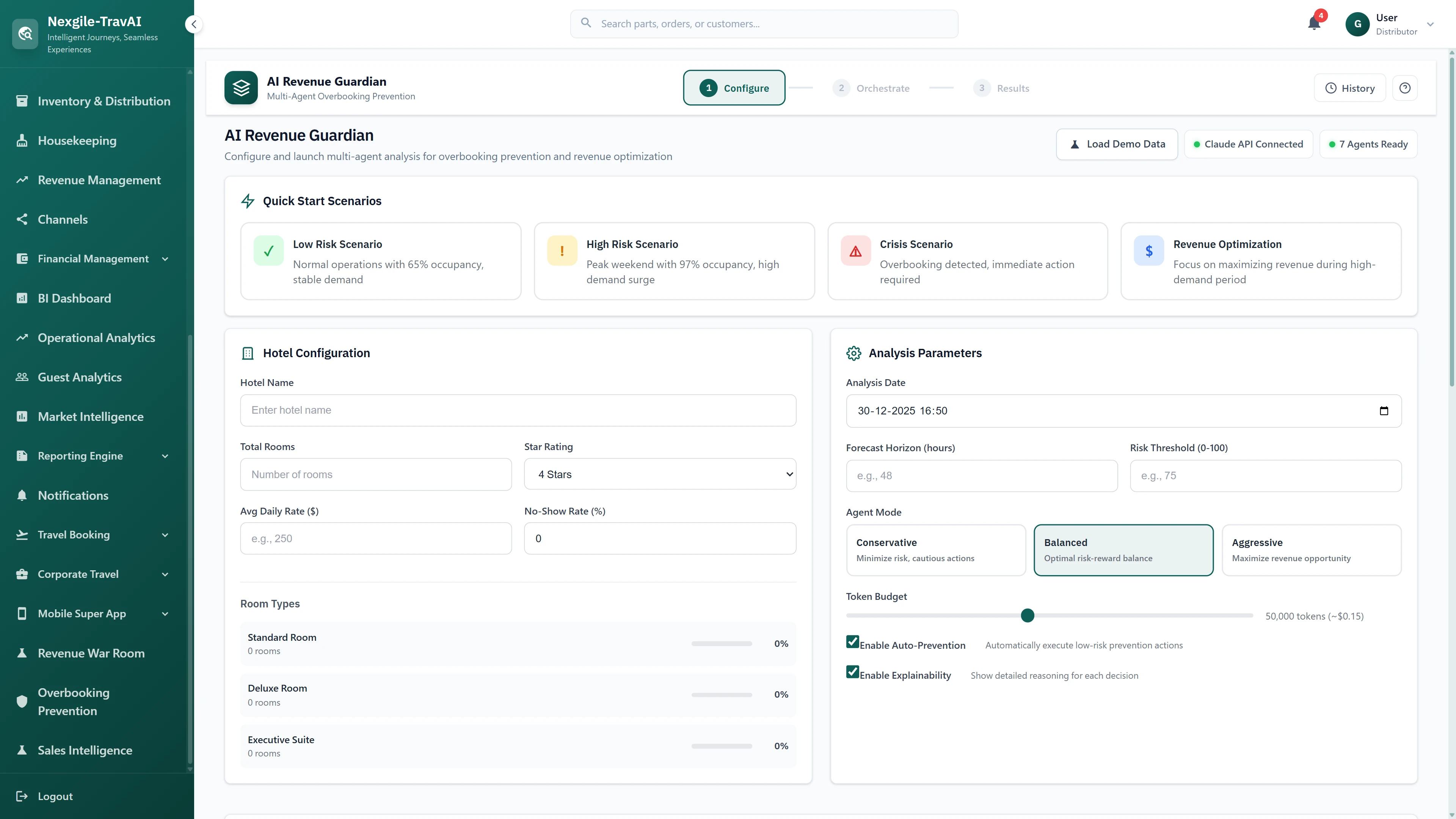Select the Revenue War Room icon
Image resolution: width=1456 pixels, height=819 pixels.
click(23, 653)
